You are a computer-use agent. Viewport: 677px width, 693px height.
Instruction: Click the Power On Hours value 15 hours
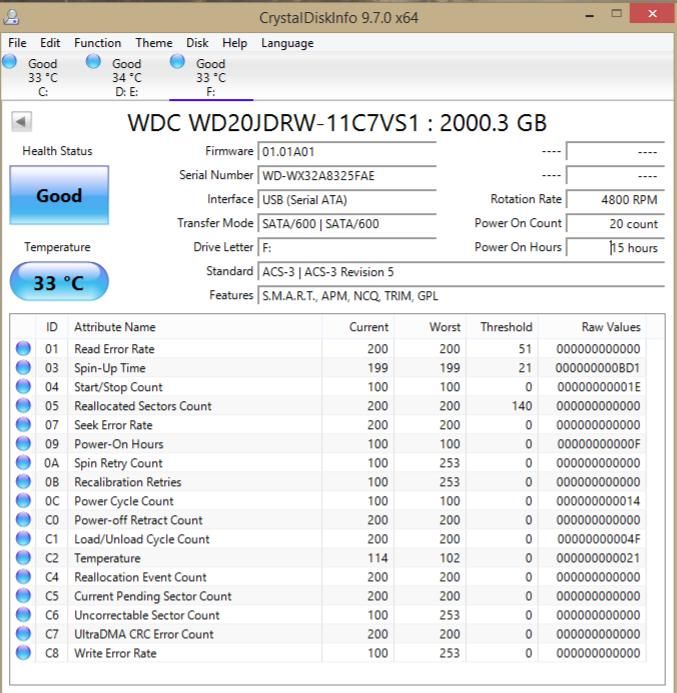[x=615, y=248]
